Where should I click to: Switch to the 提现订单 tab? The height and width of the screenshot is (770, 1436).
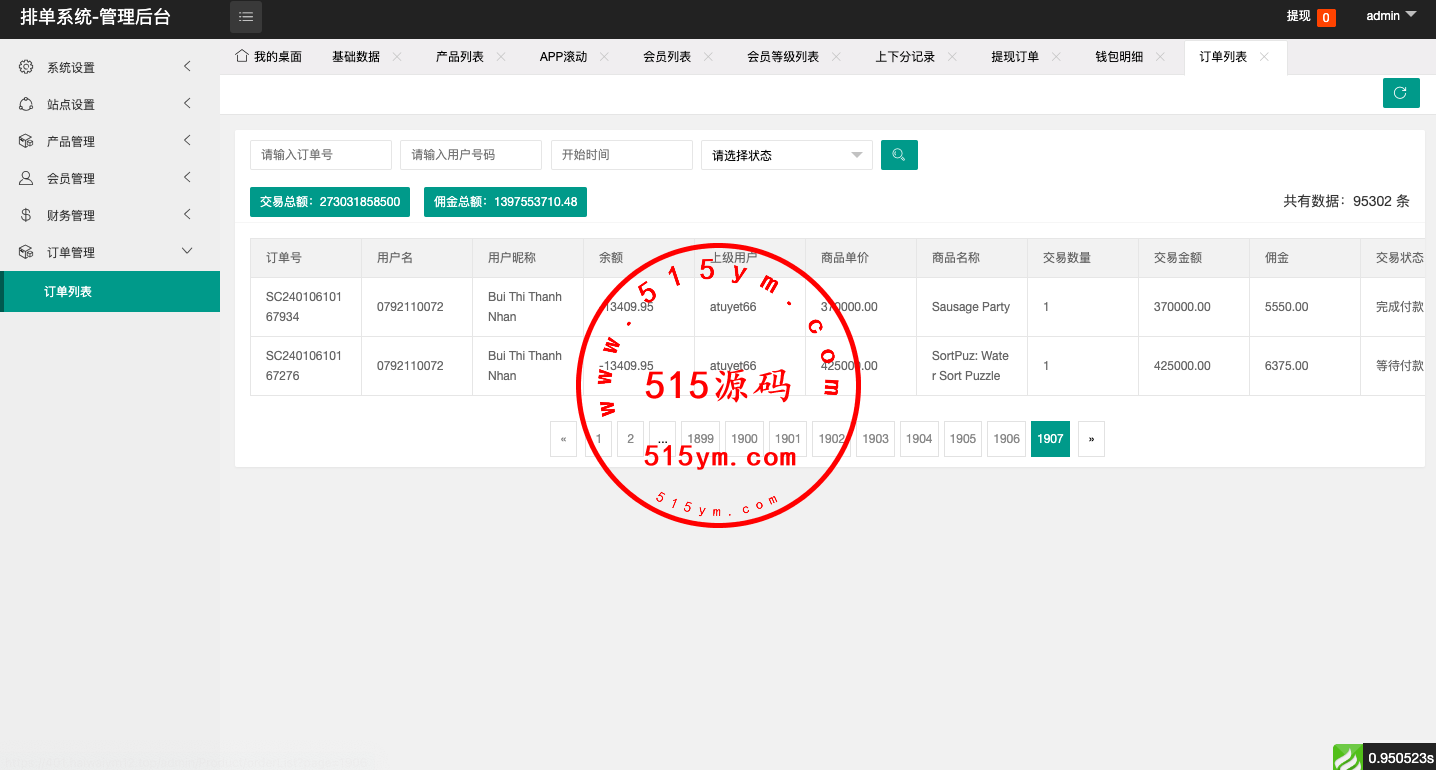[x=1014, y=57]
